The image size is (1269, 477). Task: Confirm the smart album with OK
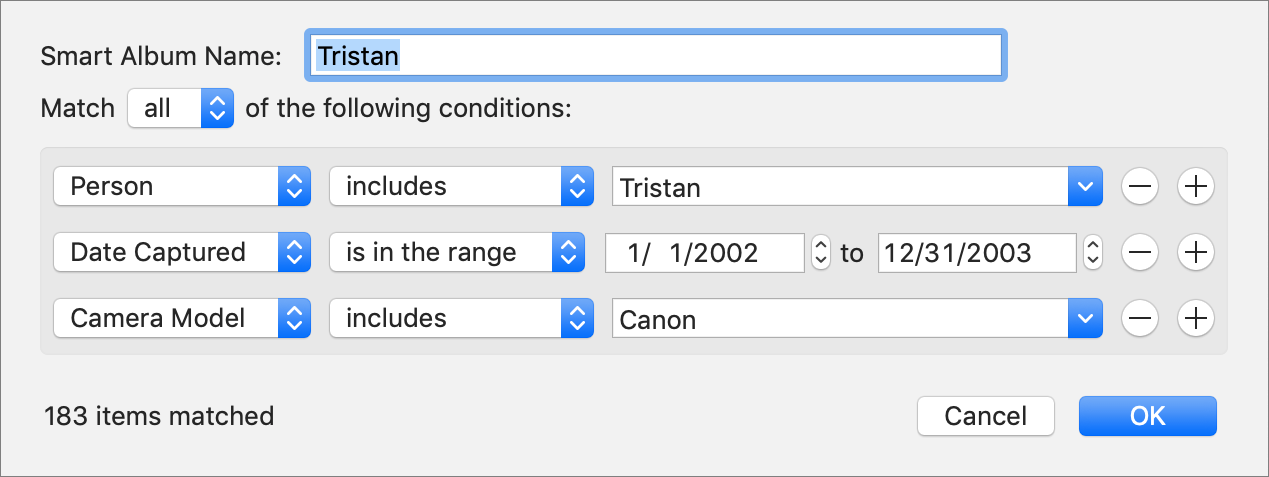coord(1147,416)
